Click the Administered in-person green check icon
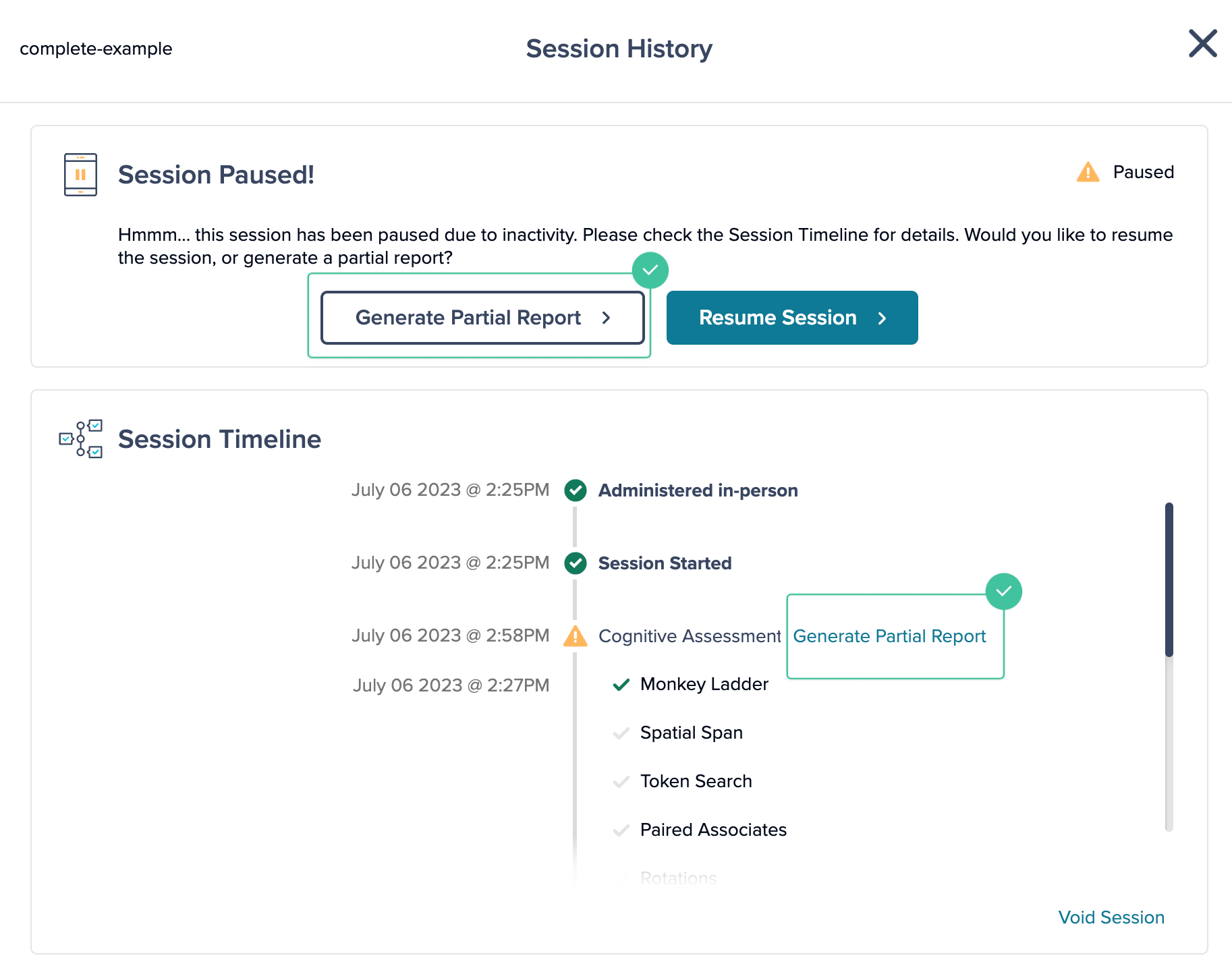Screen dimensions: 1232x966 tap(576, 490)
